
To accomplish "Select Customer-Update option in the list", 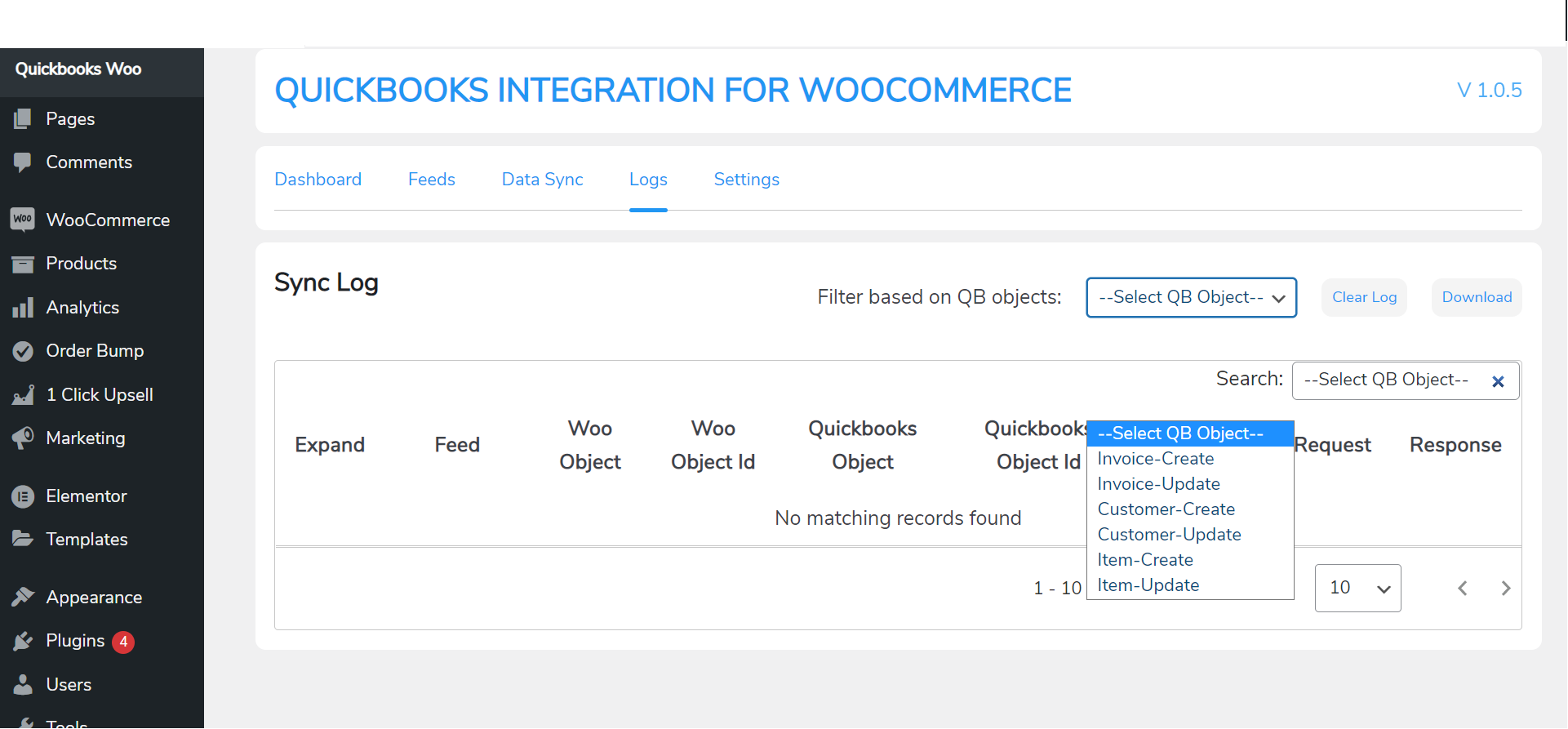I will (x=1169, y=535).
